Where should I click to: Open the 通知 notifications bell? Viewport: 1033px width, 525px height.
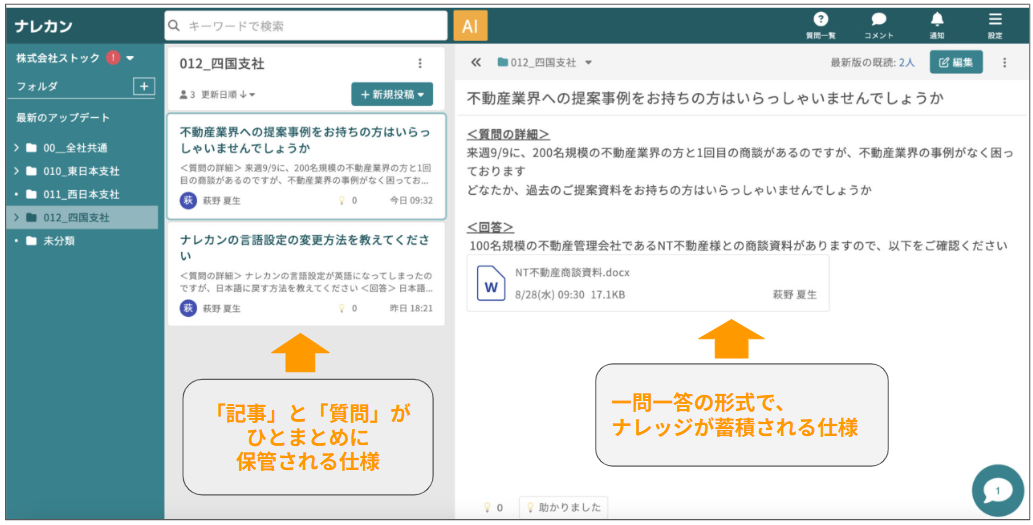coord(937,26)
